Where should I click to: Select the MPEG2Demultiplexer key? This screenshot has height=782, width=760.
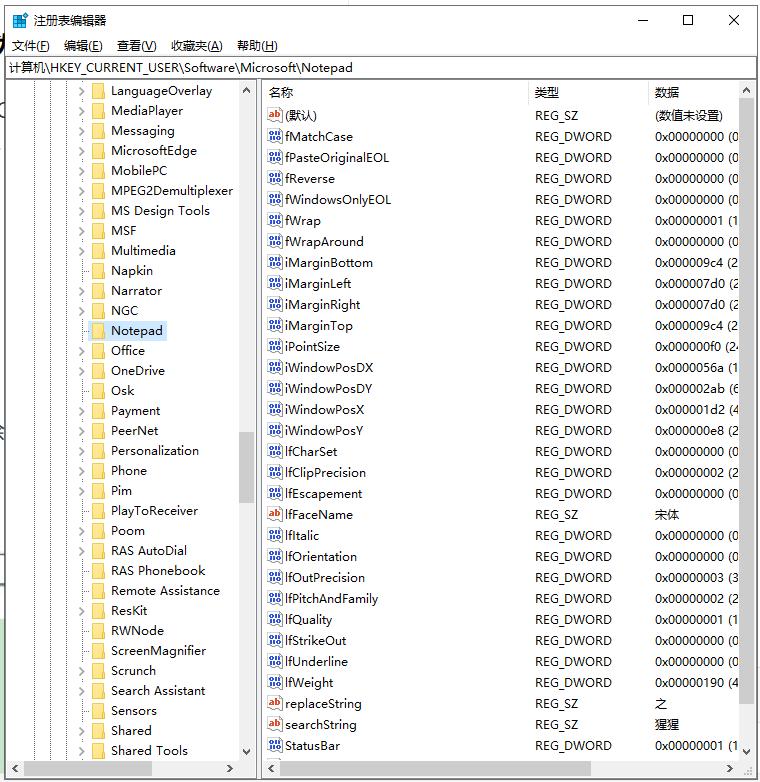(172, 191)
